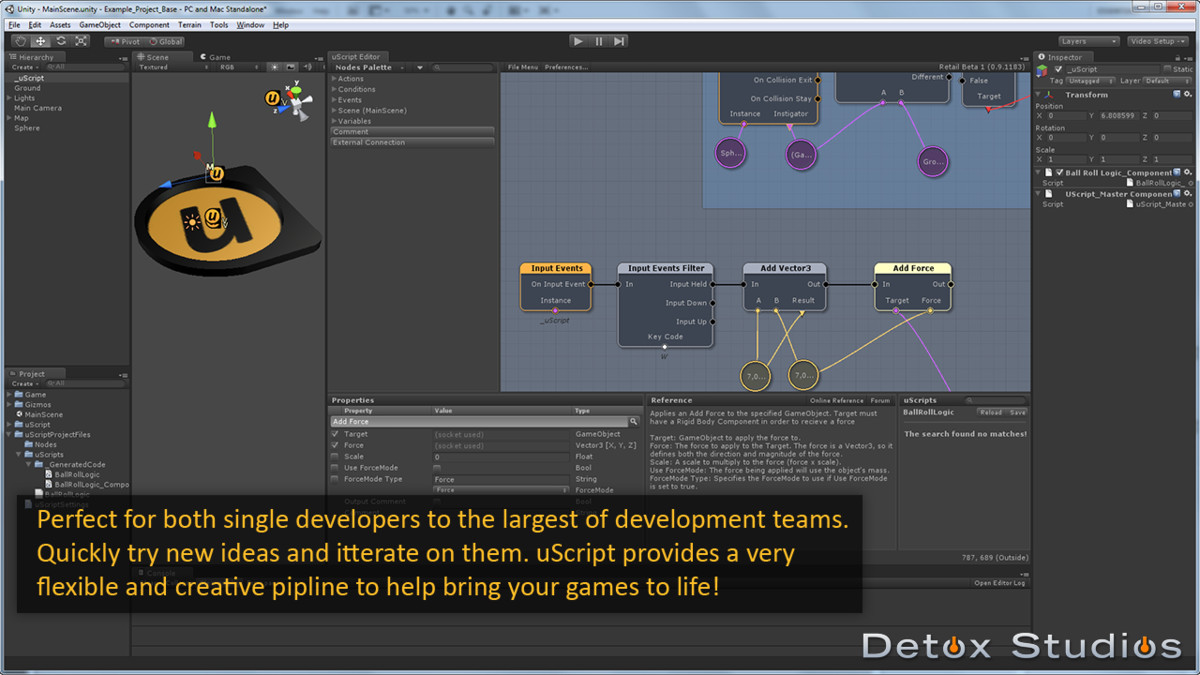The image size is (1200, 675).
Task: Toggle scene game overlay image icon
Action: pyautogui.click(x=290, y=67)
